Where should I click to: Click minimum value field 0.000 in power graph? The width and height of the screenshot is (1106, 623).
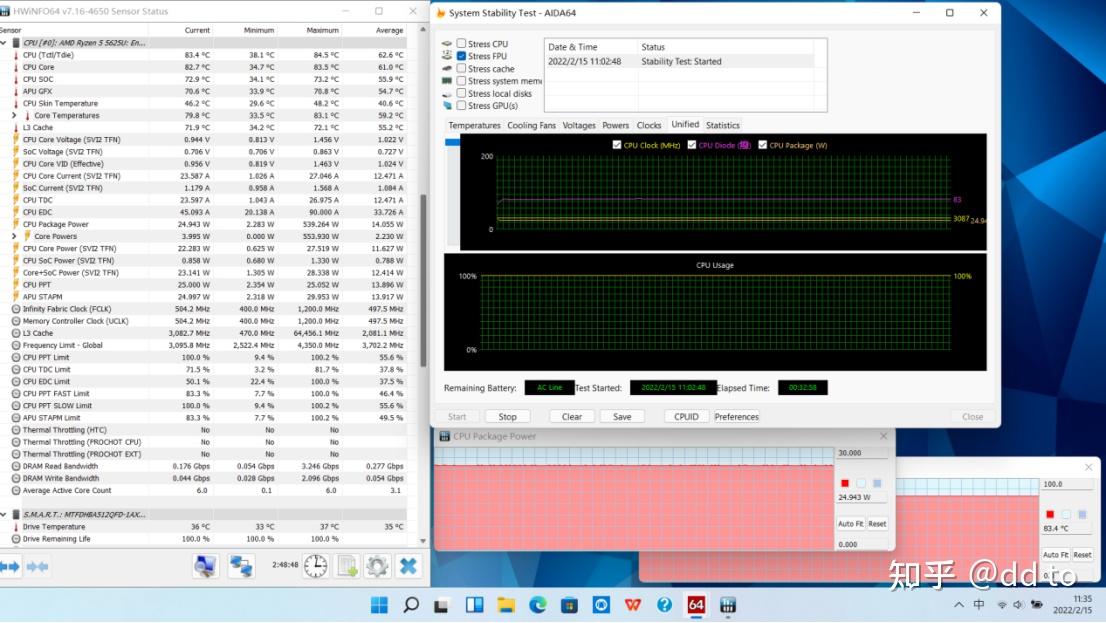coord(861,545)
